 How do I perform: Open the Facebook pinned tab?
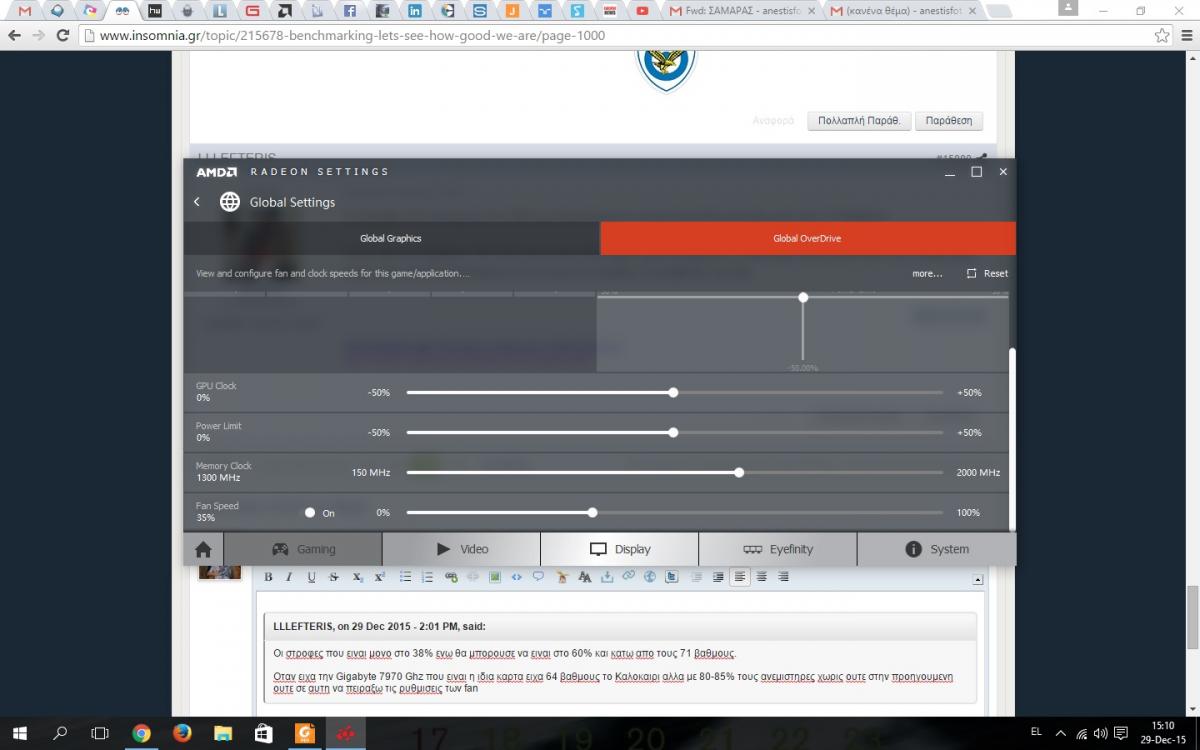[x=350, y=11]
